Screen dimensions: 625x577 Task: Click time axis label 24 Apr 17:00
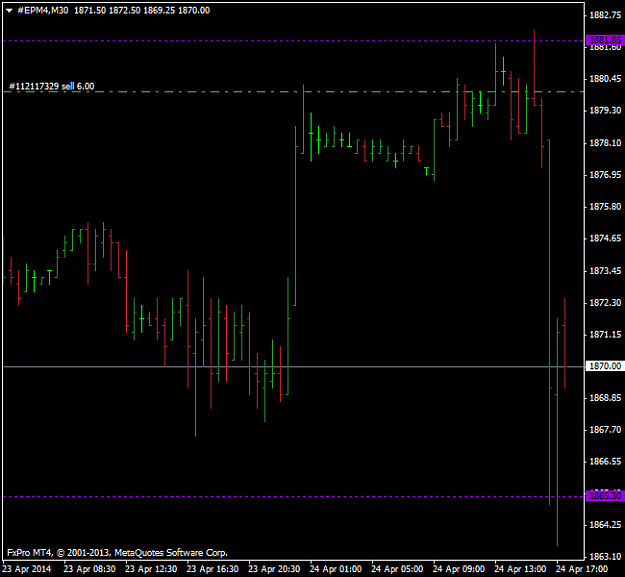pyautogui.click(x=582, y=569)
